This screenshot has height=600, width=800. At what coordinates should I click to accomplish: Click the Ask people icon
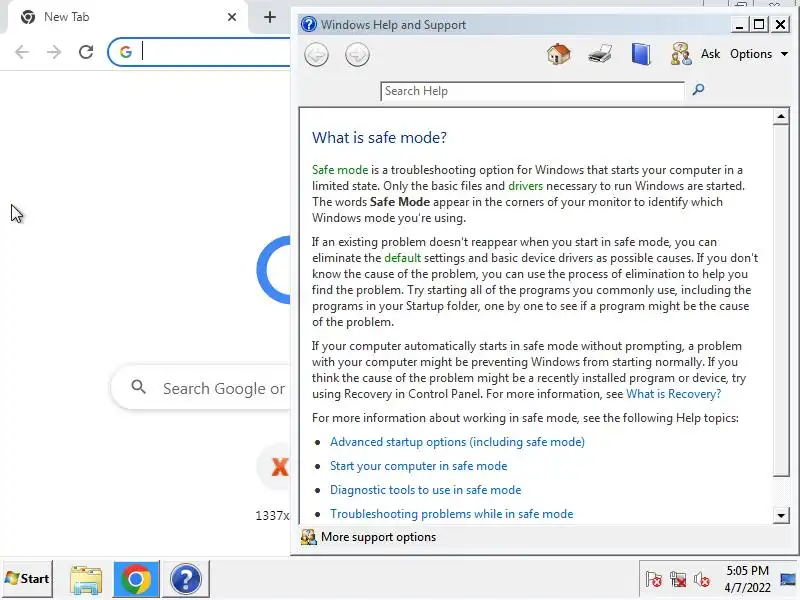681,54
